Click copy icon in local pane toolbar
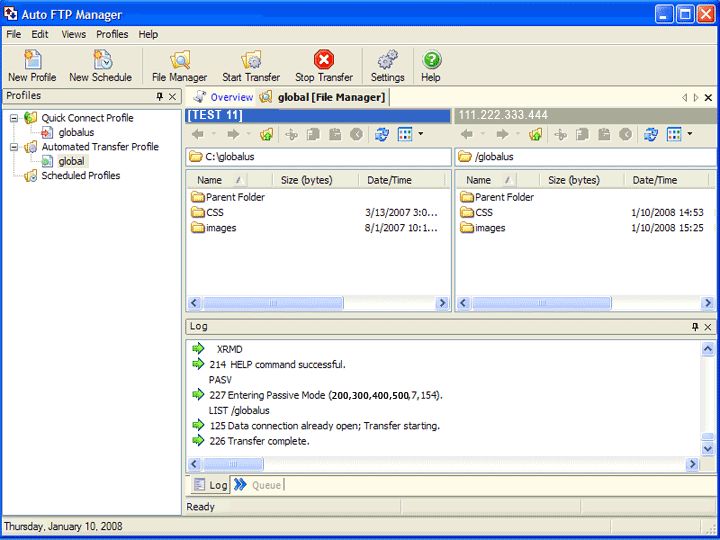 click(x=314, y=134)
